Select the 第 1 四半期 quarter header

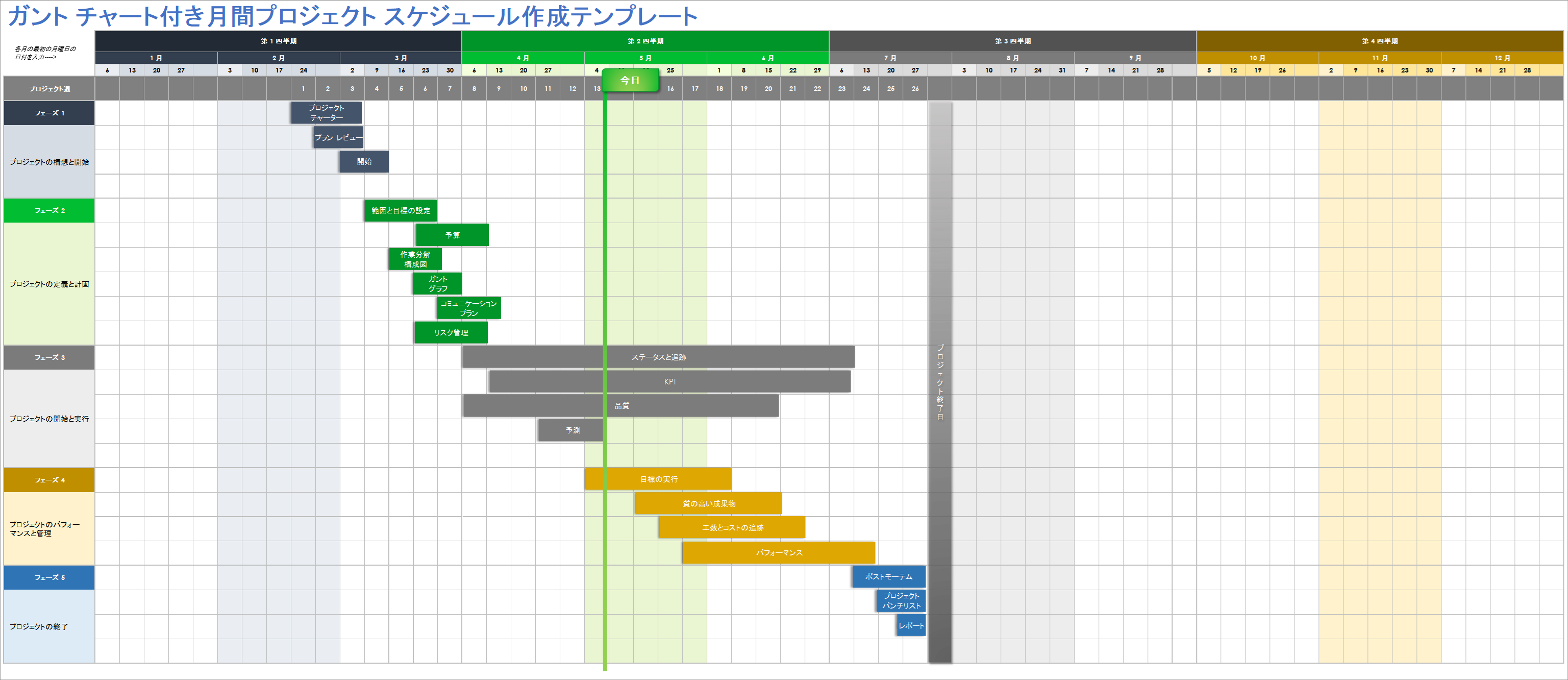click(x=278, y=41)
